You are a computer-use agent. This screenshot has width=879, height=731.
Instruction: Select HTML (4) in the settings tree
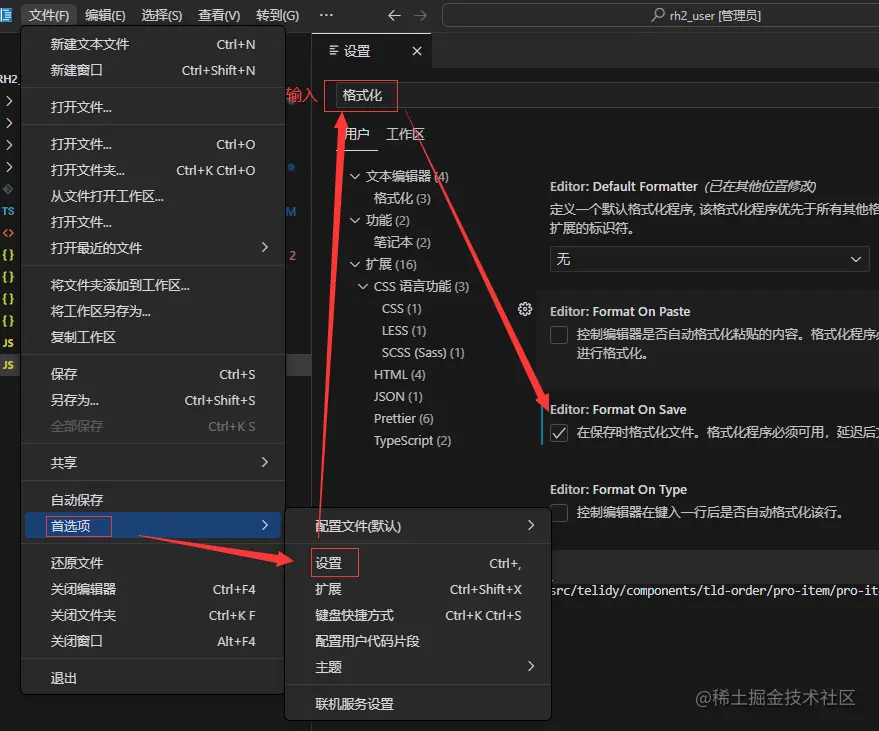pyautogui.click(x=399, y=374)
